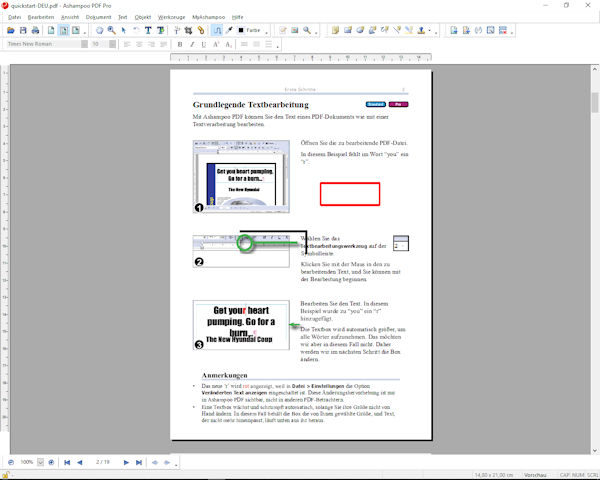Expand overflow options of the annotation toolbar
The width and height of the screenshot is (600, 480).
436,33
